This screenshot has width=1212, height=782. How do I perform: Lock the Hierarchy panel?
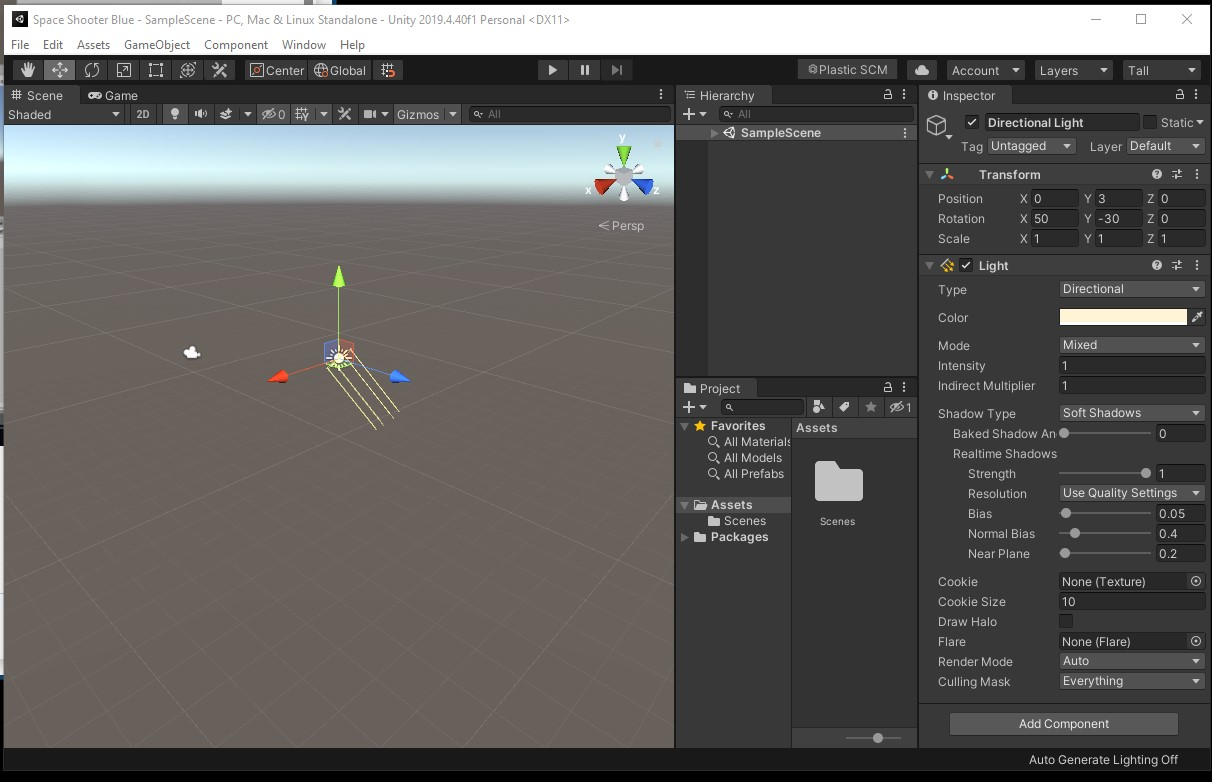point(888,95)
